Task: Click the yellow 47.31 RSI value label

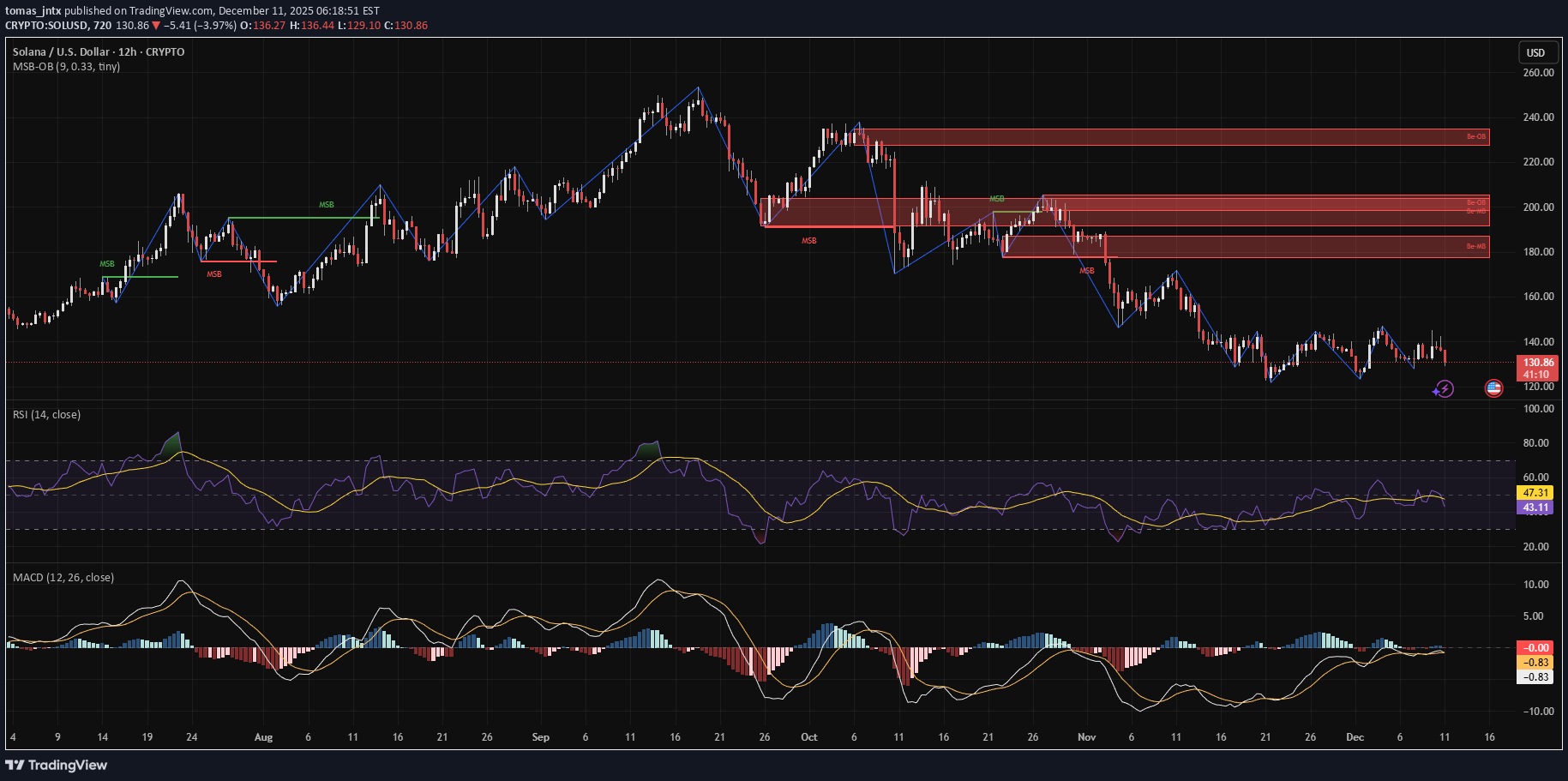Action: click(1535, 493)
